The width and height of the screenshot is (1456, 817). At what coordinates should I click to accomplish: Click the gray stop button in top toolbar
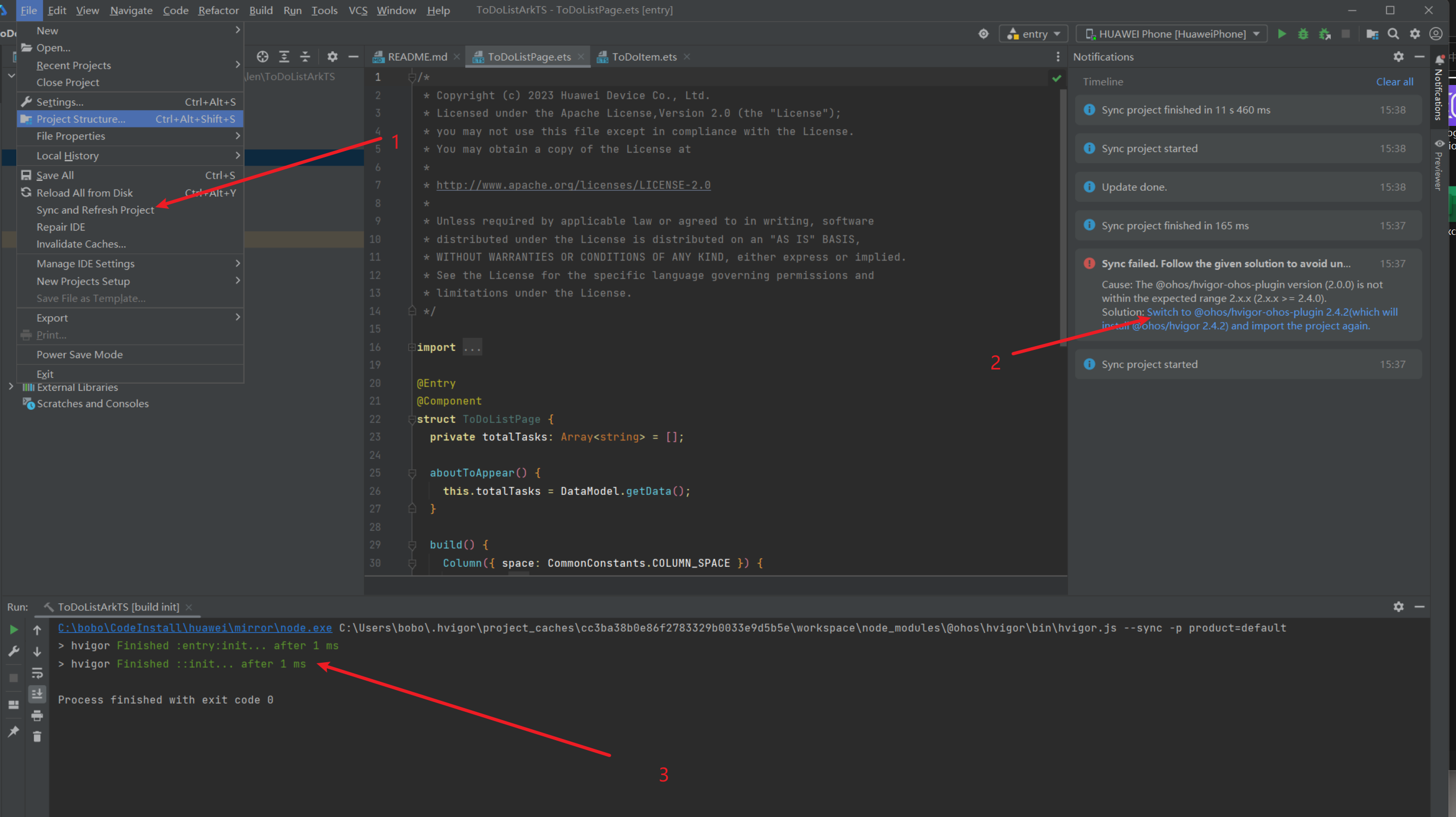click(1346, 34)
